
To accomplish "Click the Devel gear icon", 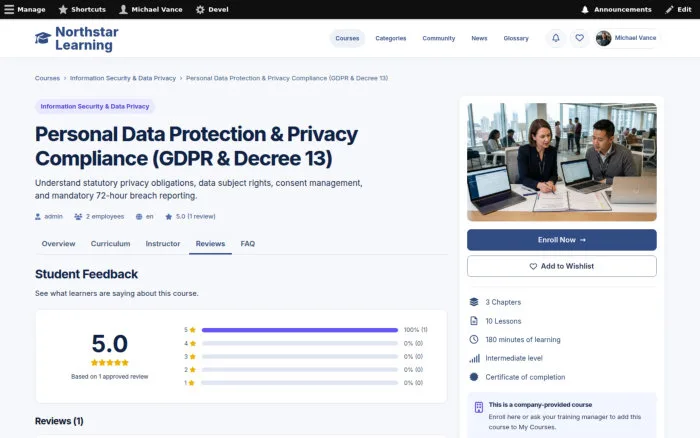I will (x=200, y=9).
